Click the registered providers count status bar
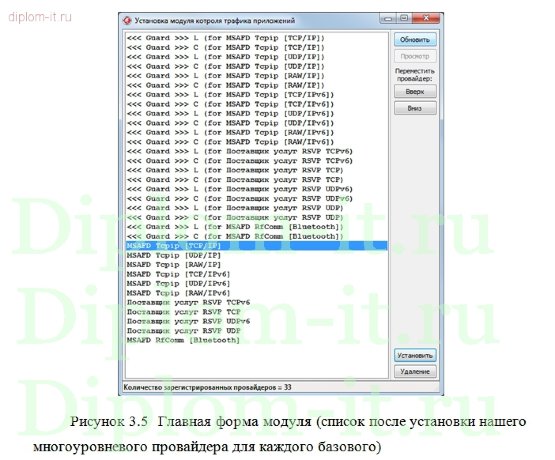Viewport: 555px width, 460px height. 280,387
